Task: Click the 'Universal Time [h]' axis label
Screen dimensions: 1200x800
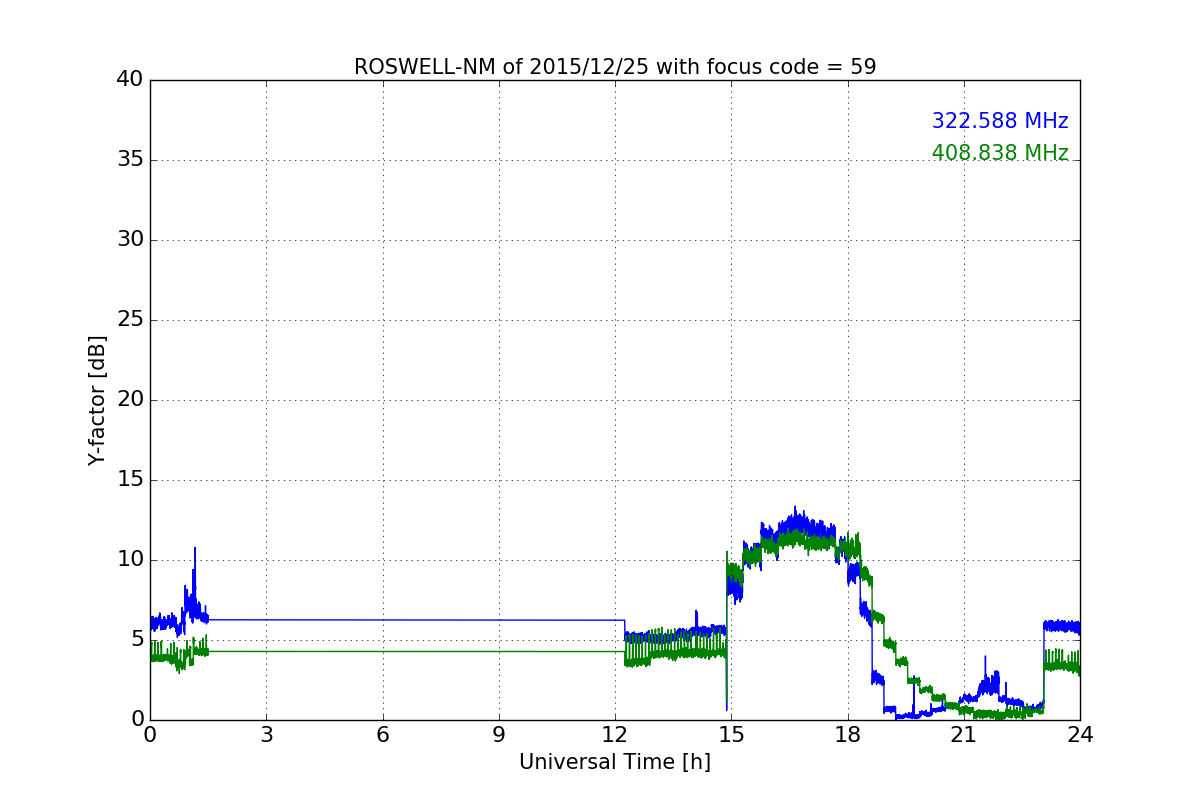Action: coord(615,762)
